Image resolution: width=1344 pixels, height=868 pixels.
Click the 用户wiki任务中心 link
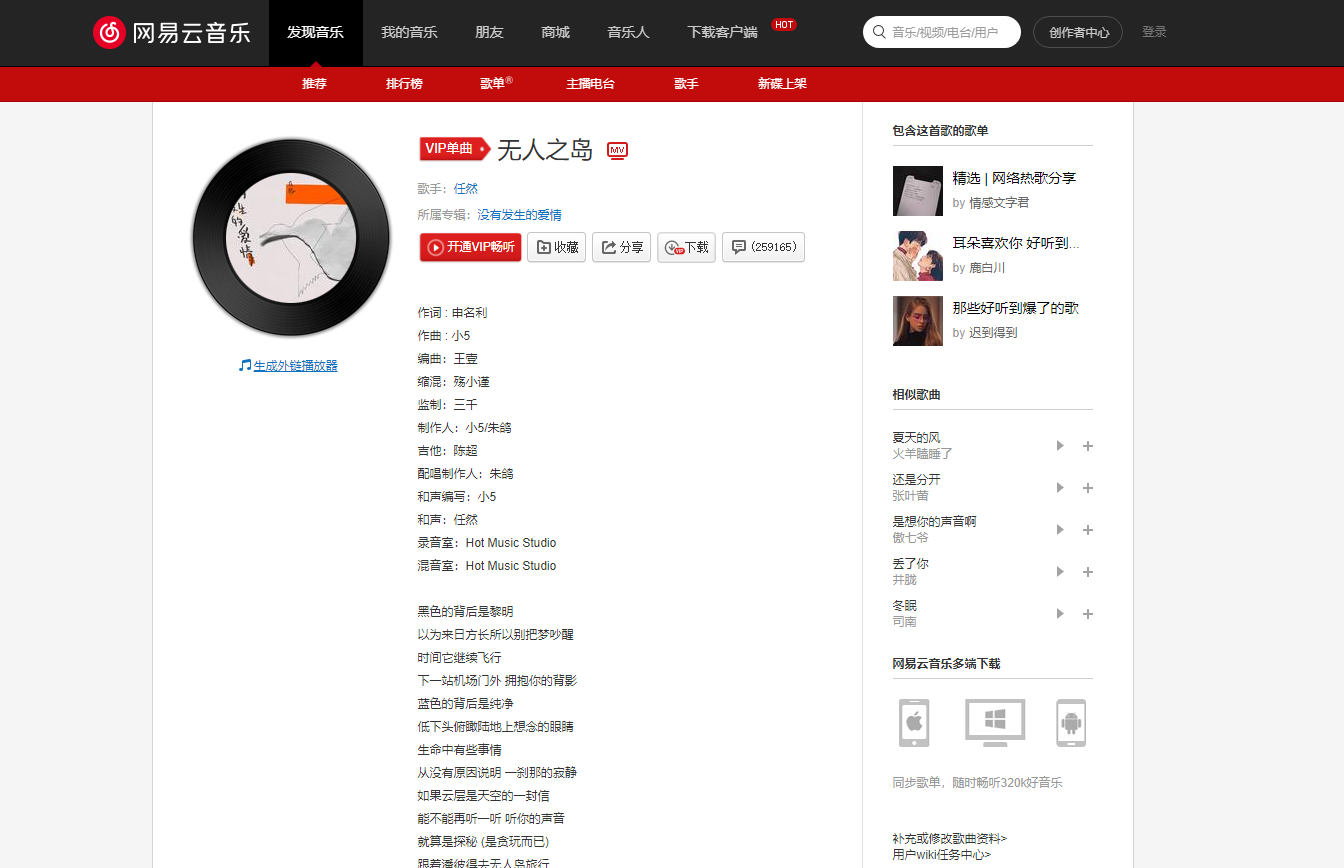pyautogui.click(x=942, y=855)
